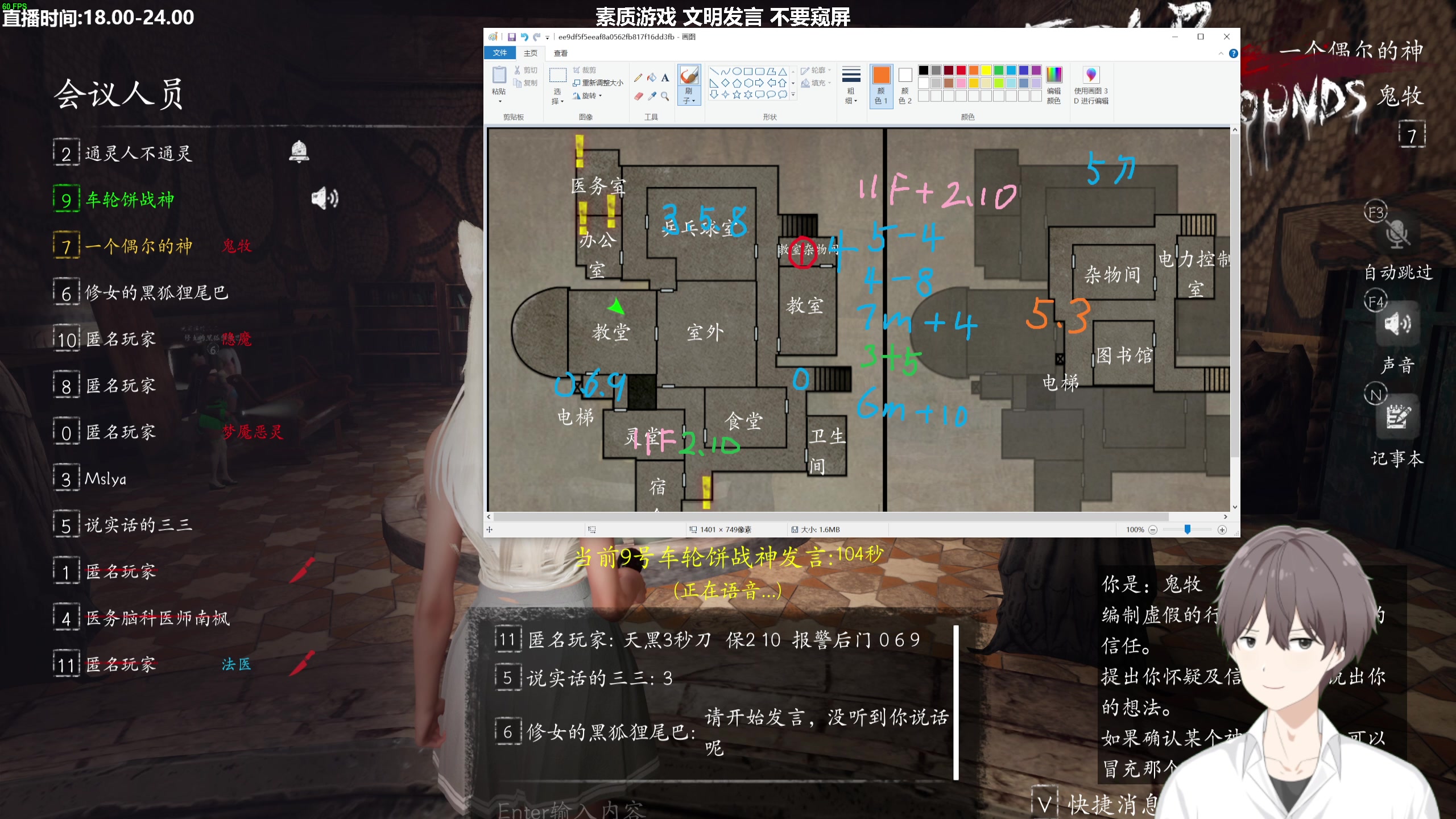Switch to the View (查看) tab
This screenshot has width=1456, height=819.
tap(561, 53)
